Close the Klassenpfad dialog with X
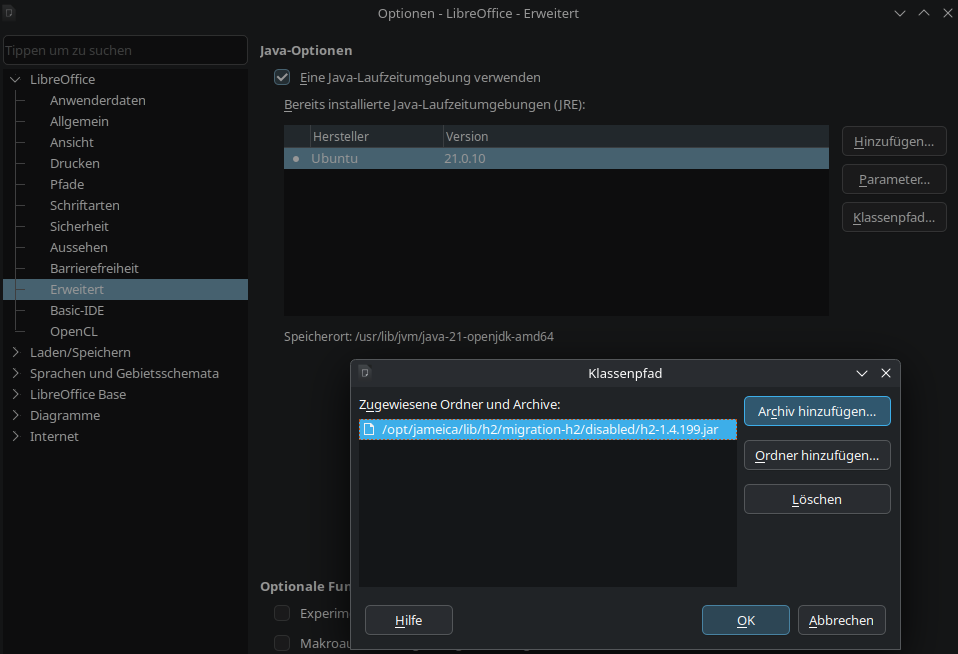The height and width of the screenshot is (654, 958). 885,373
